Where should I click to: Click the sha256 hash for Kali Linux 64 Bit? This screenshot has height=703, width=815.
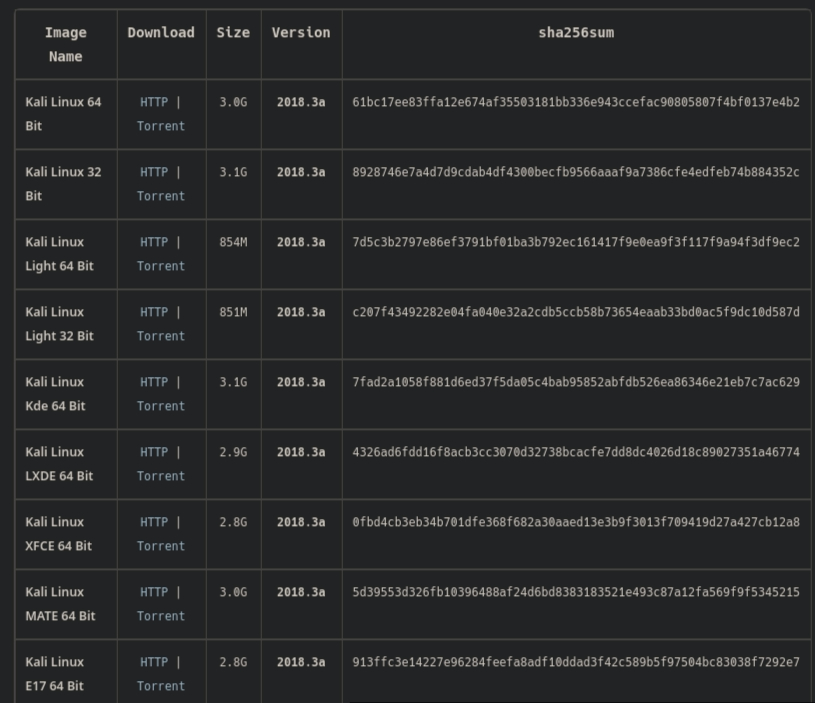click(576, 102)
